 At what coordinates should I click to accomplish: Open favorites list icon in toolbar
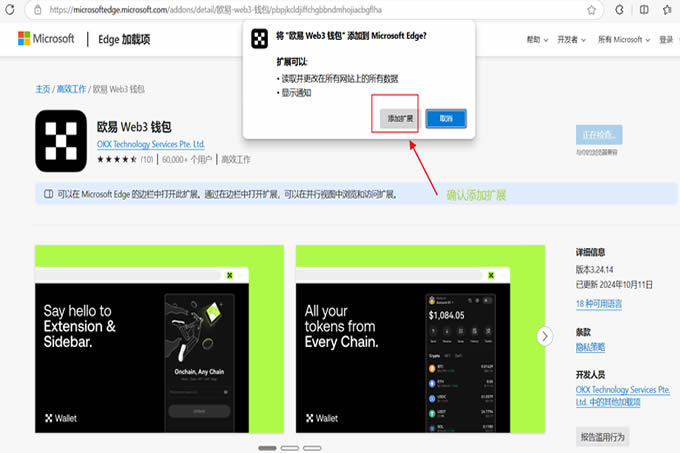(667, 10)
